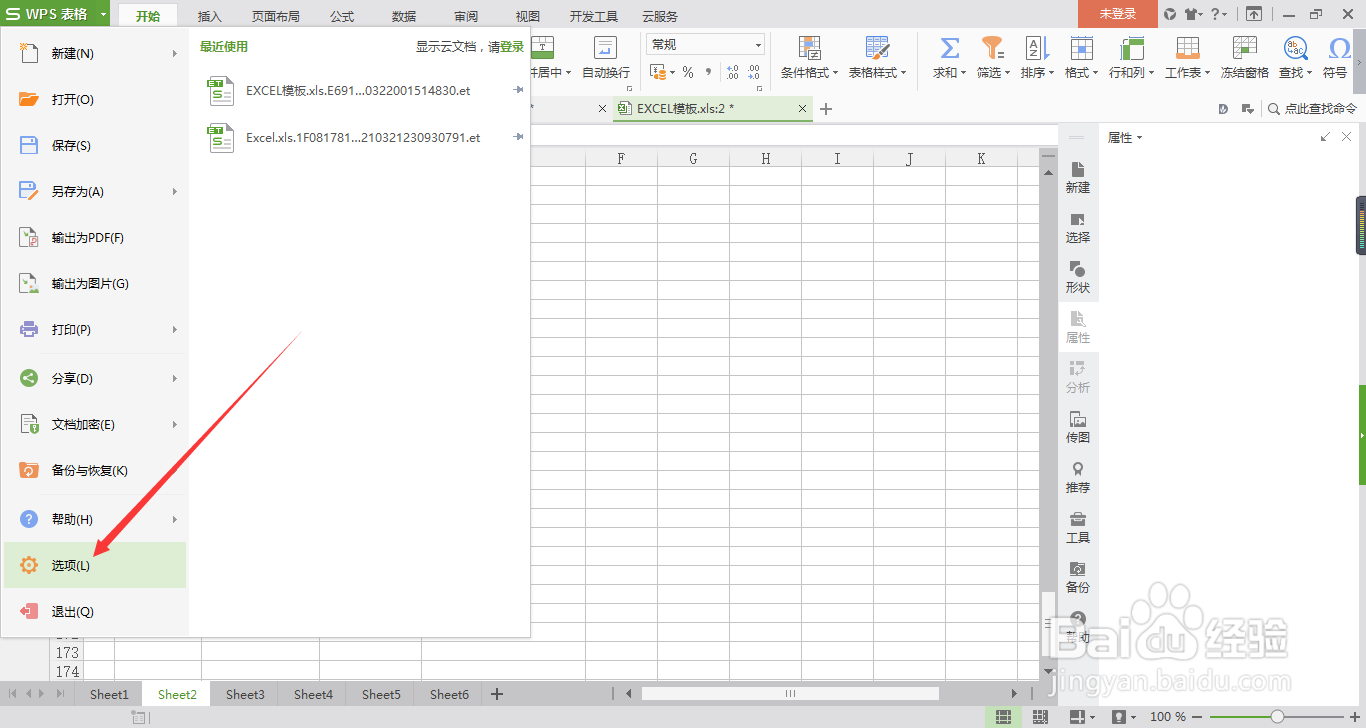
Task: Click the 求和 (sum) sigma icon
Action: (950, 48)
